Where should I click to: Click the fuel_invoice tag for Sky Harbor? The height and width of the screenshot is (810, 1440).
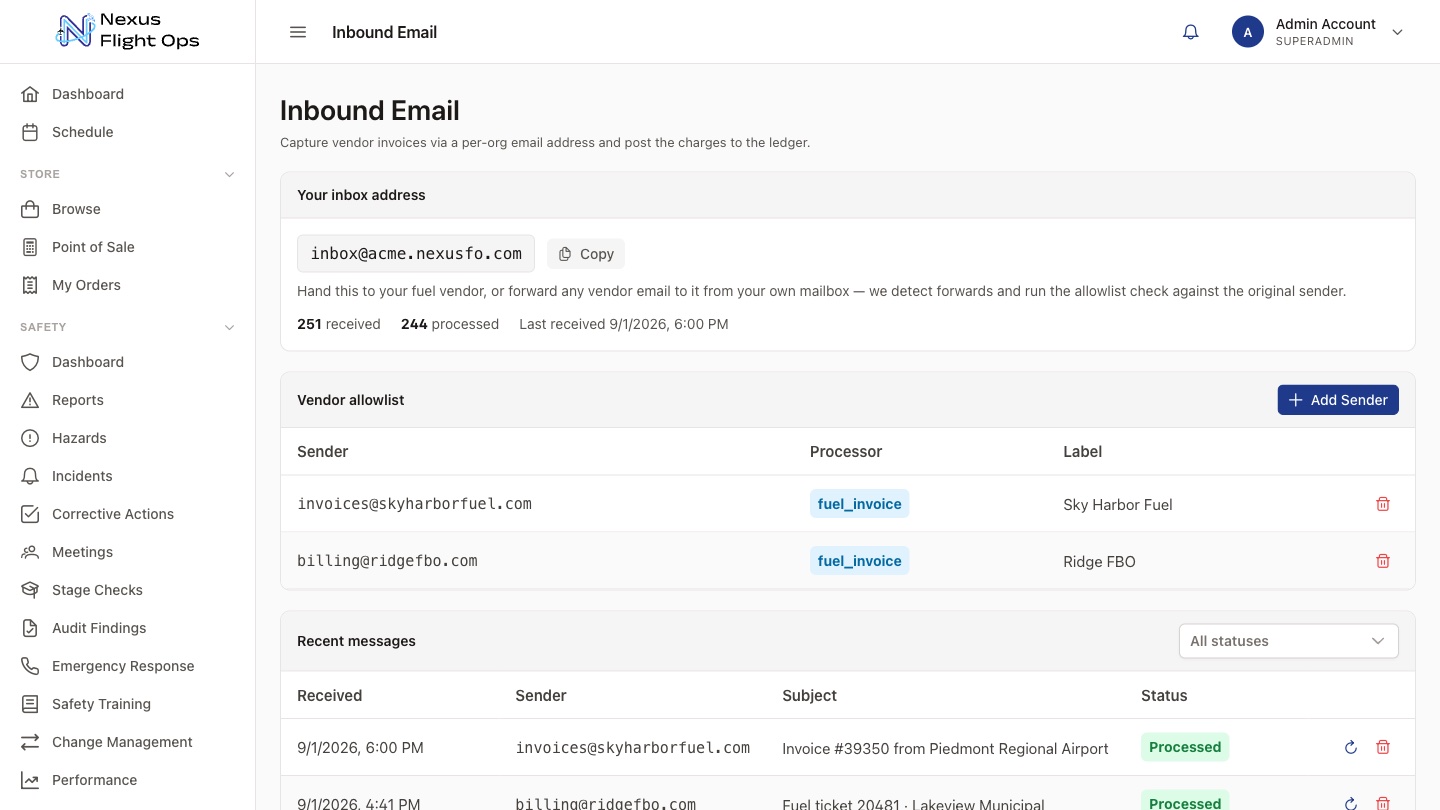tap(859, 504)
